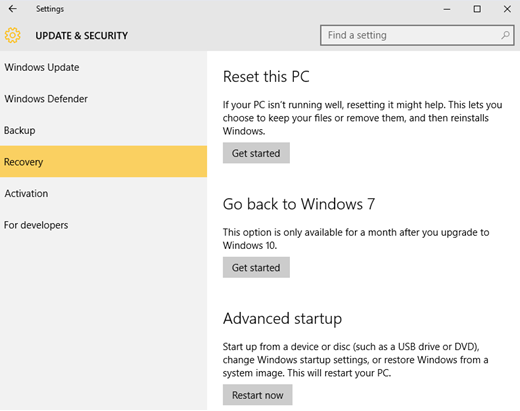Image resolution: width=520 pixels, height=411 pixels.
Task: Select Backup in sidebar
Action: point(103,130)
